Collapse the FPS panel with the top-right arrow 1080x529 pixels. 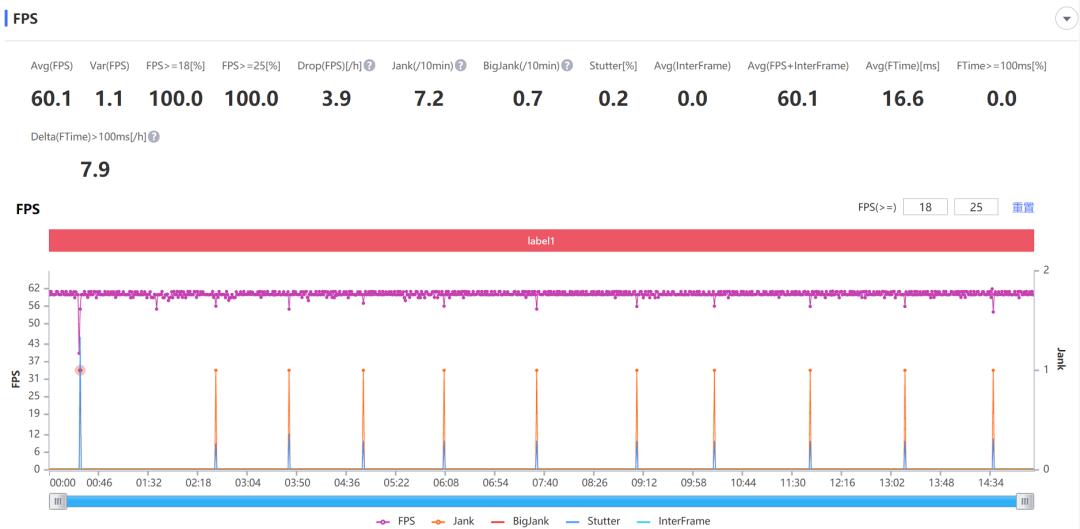point(1064,19)
